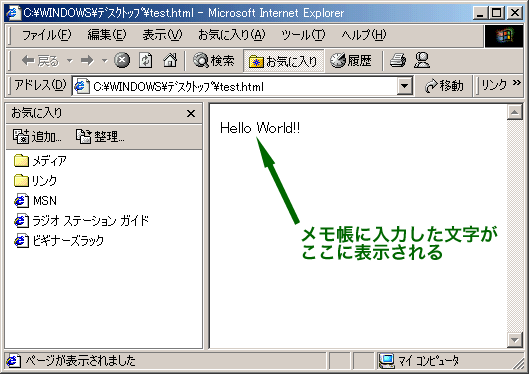Viewport: 529px width, 374px height.
Task: Open the 検索 search pane
Action: tap(213, 61)
